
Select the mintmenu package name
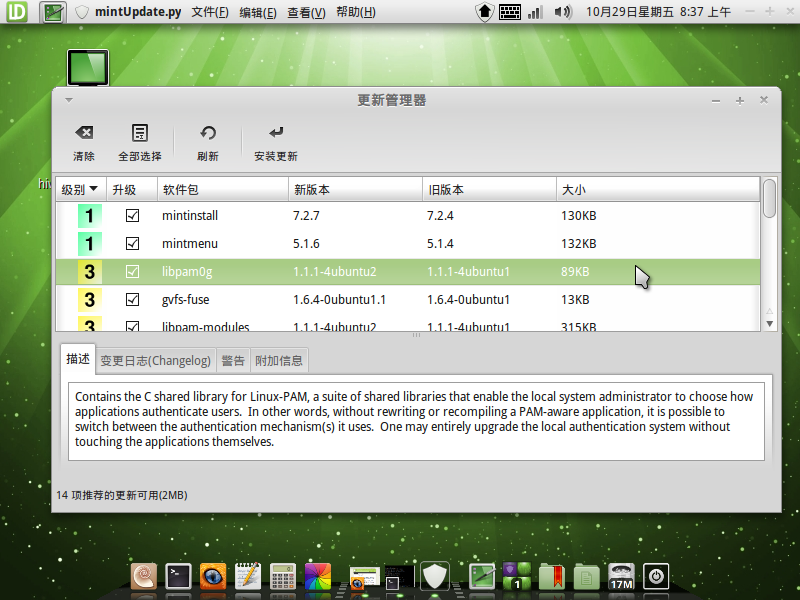point(190,244)
